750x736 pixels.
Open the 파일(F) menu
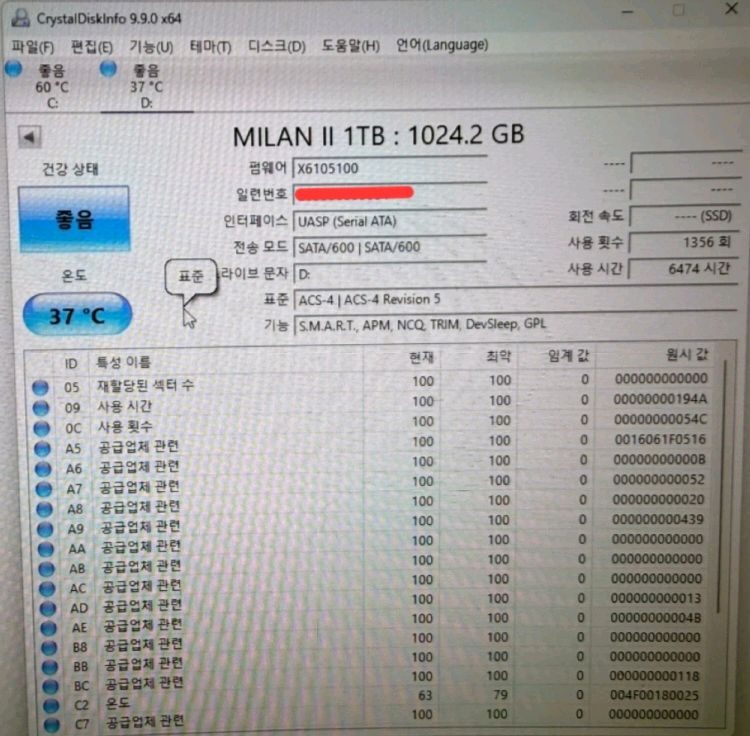[33, 47]
